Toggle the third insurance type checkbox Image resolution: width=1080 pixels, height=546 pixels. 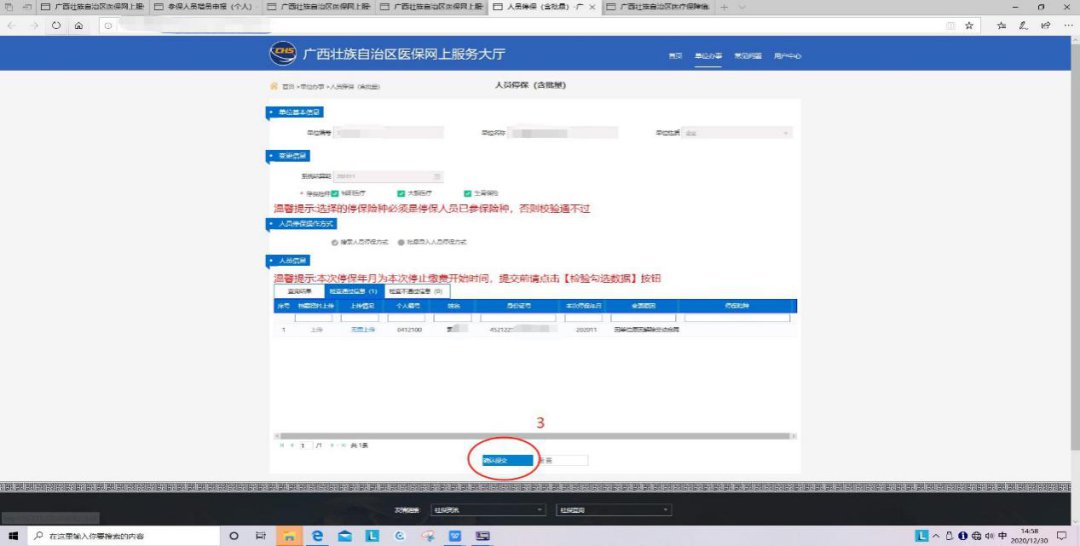click(x=467, y=194)
